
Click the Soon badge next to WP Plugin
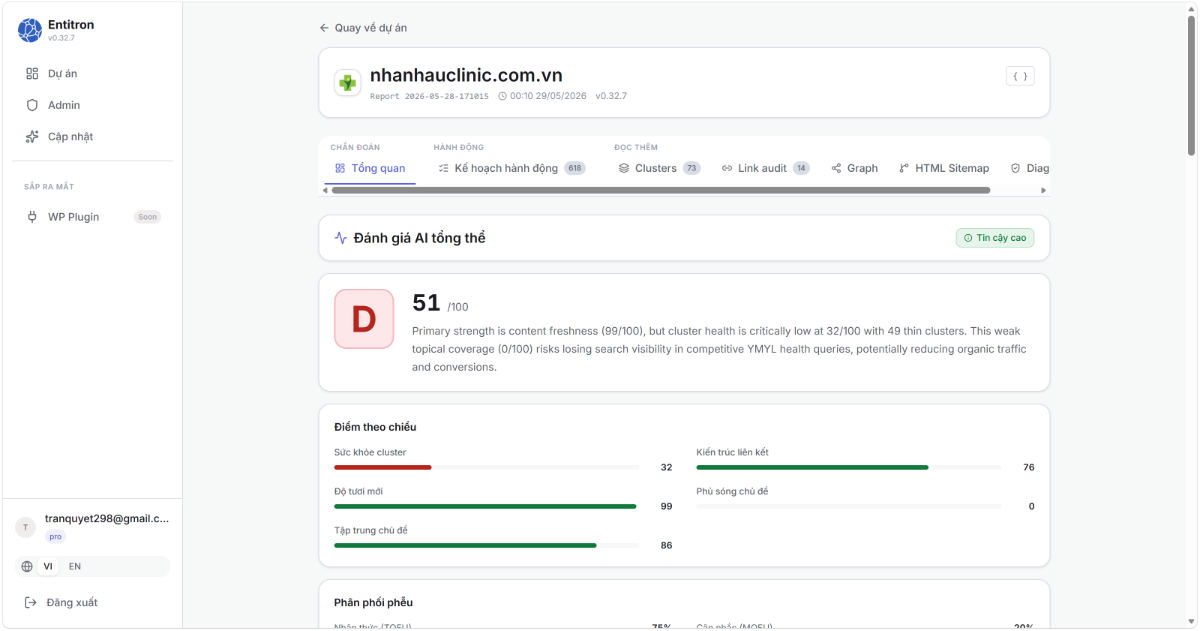click(x=148, y=217)
